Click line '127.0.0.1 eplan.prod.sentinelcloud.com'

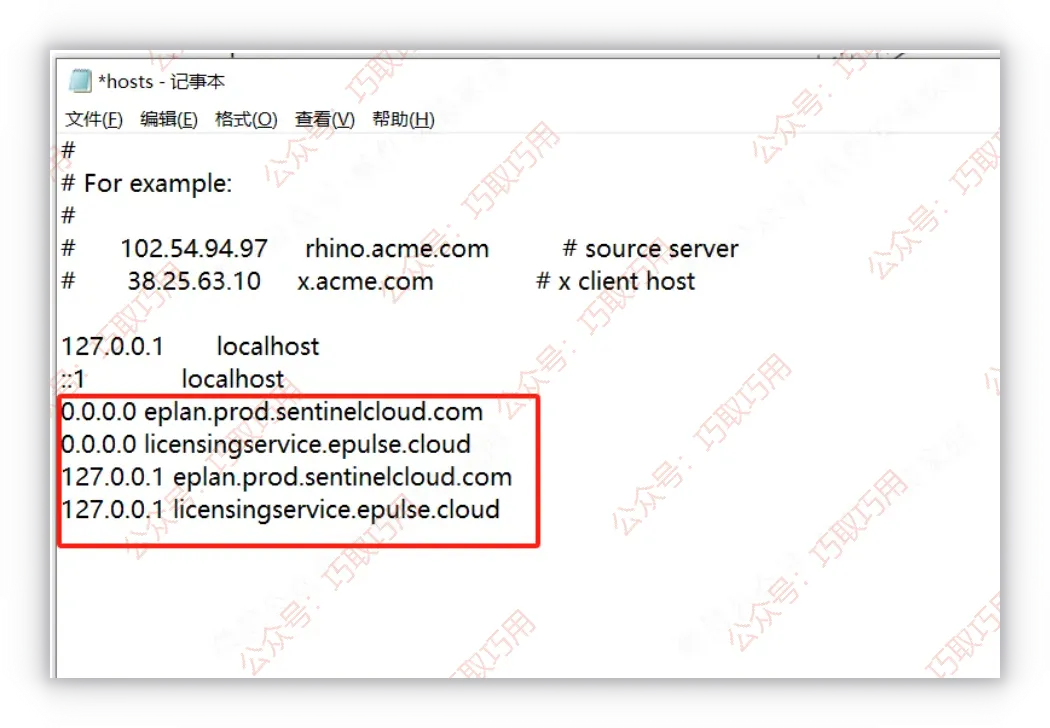287,478
